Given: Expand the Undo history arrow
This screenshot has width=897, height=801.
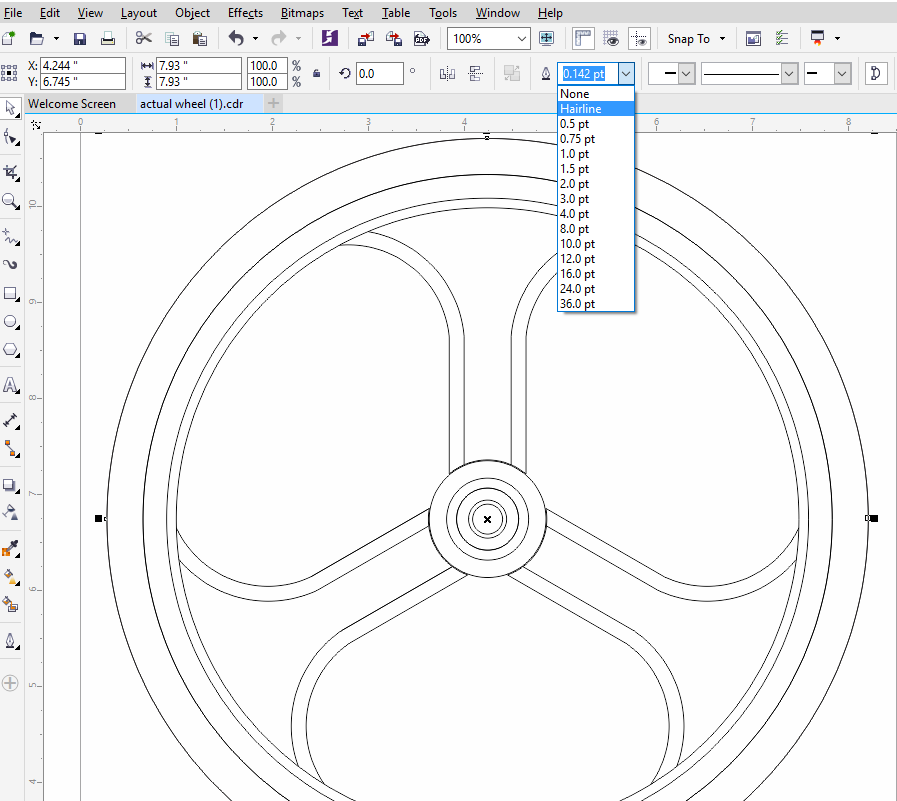Looking at the screenshot, I should point(255,39).
